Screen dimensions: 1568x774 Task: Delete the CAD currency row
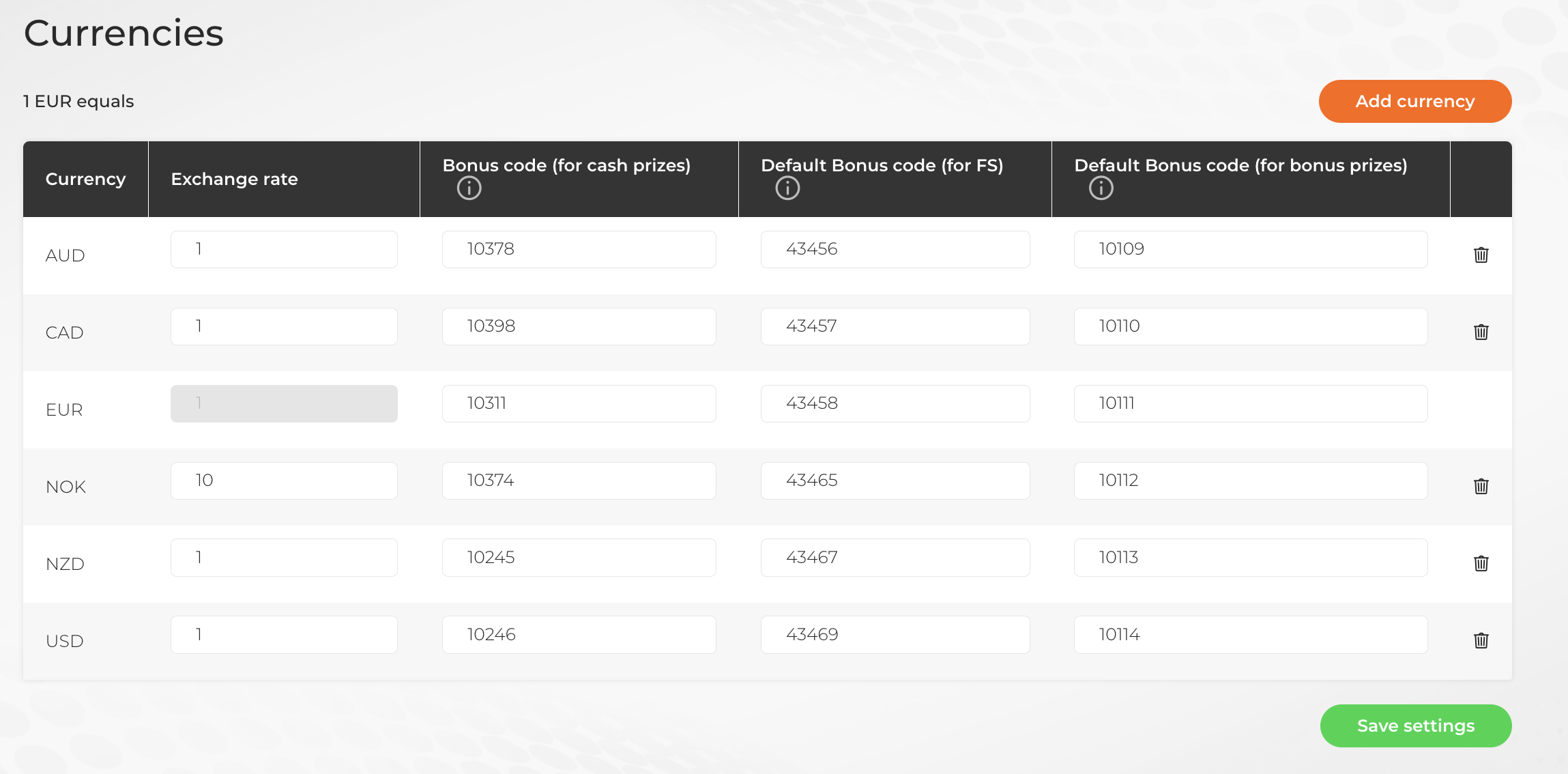pos(1481,332)
